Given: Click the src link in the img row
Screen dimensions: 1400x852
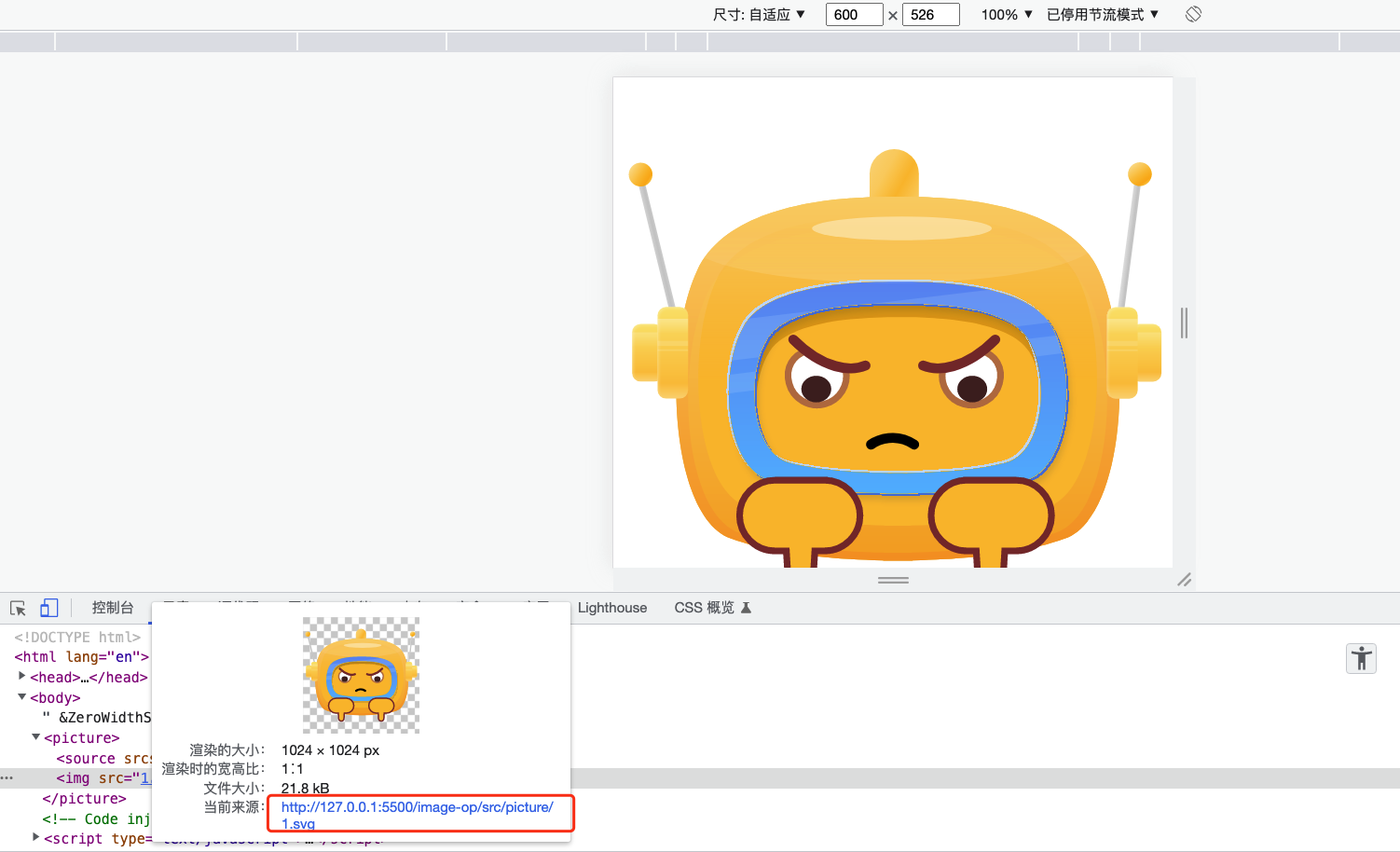Looking at the screenshot, I should point(144,778).
